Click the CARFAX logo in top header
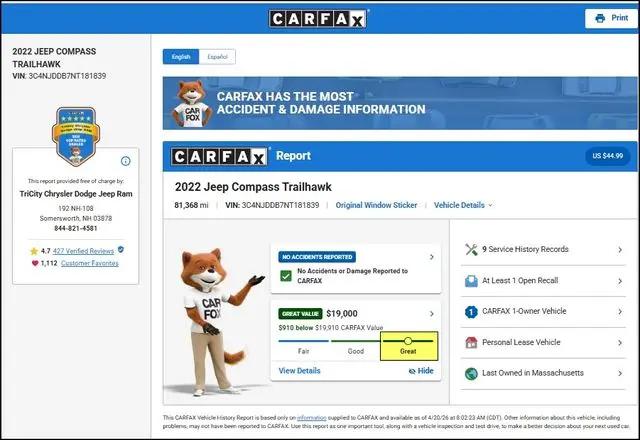640x440 pixels. click(x=317, y=18)
